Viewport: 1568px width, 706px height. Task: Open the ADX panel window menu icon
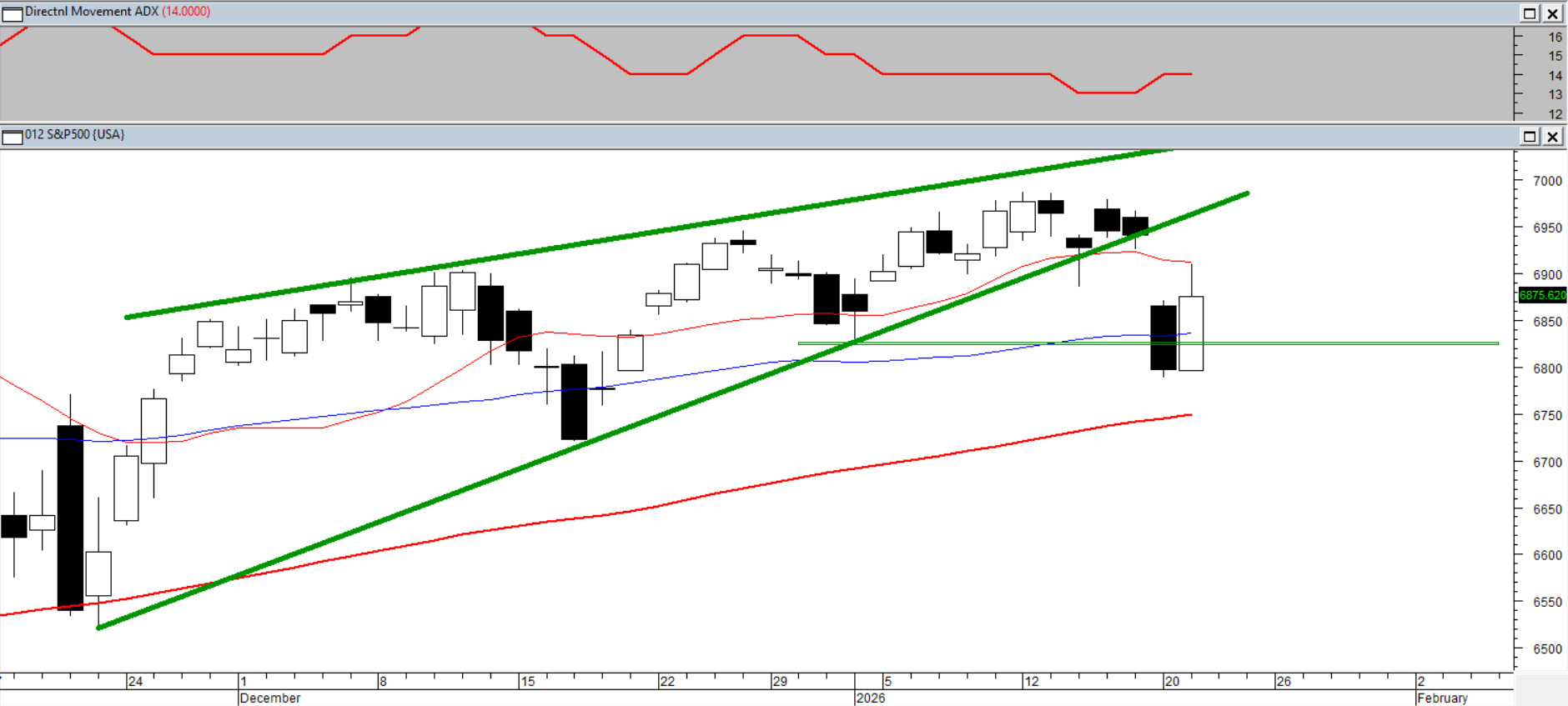click(x=12, y=13)
